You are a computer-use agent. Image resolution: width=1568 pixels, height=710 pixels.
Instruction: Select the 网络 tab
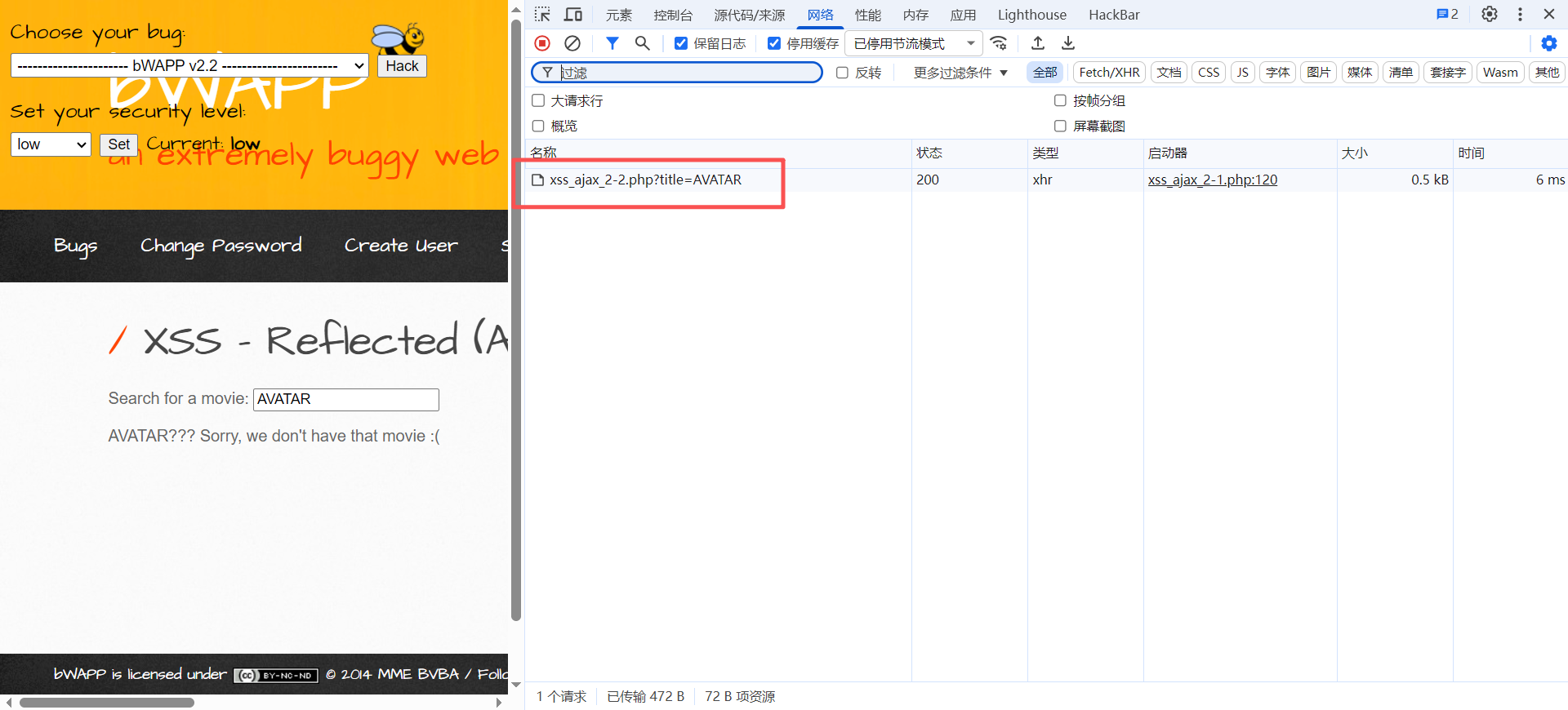(x=821, y=15)
